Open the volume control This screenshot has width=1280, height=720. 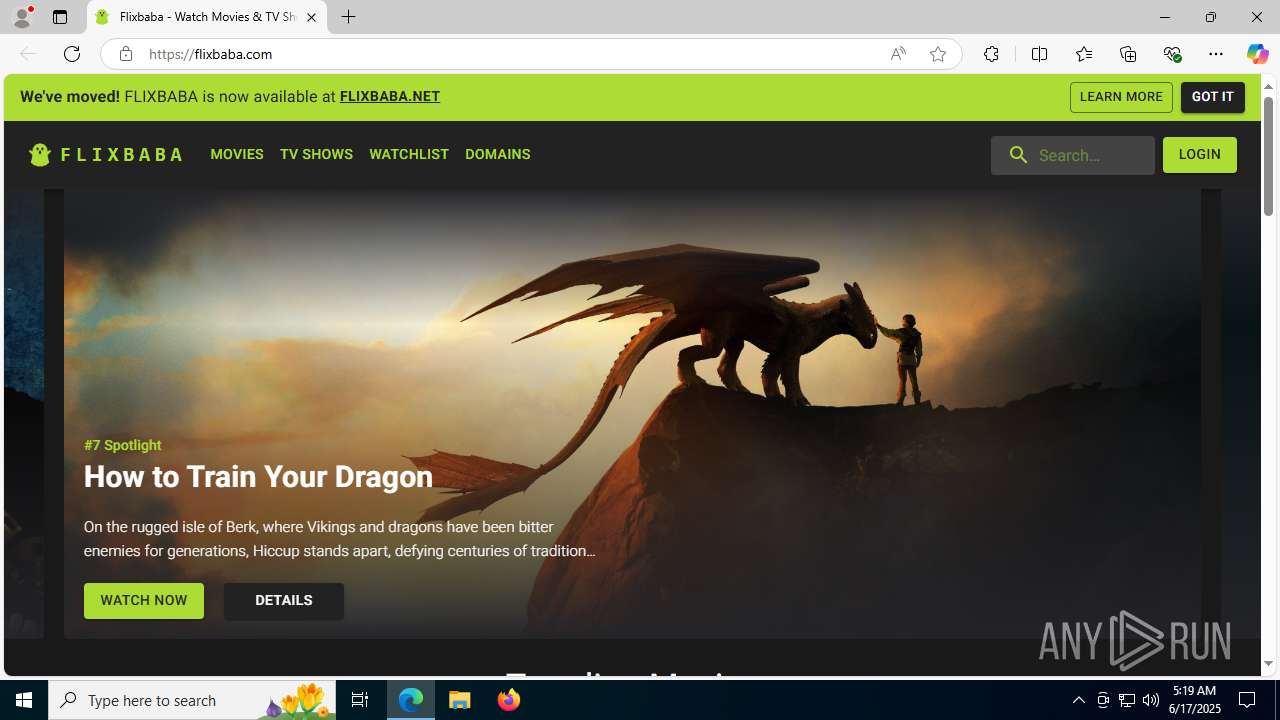1151,700
